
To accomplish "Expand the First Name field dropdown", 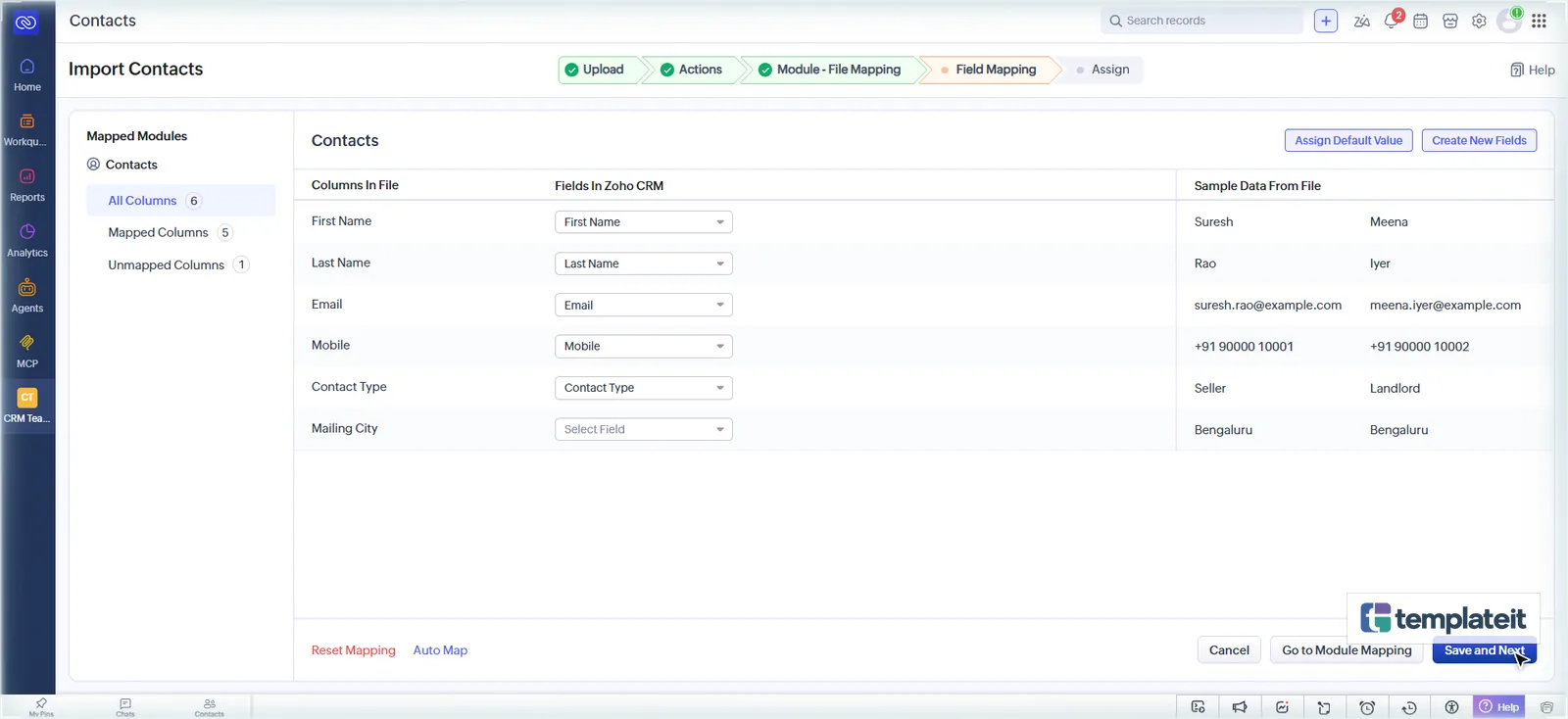I will [644, 222].
